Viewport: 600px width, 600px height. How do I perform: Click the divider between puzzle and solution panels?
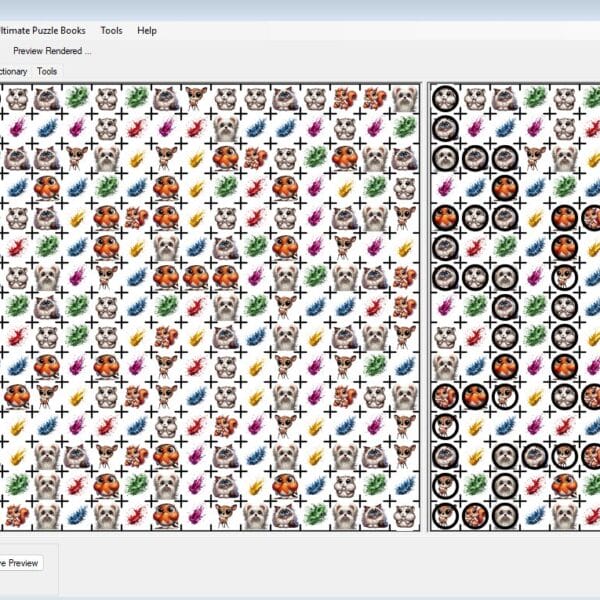tap(424, 300)
